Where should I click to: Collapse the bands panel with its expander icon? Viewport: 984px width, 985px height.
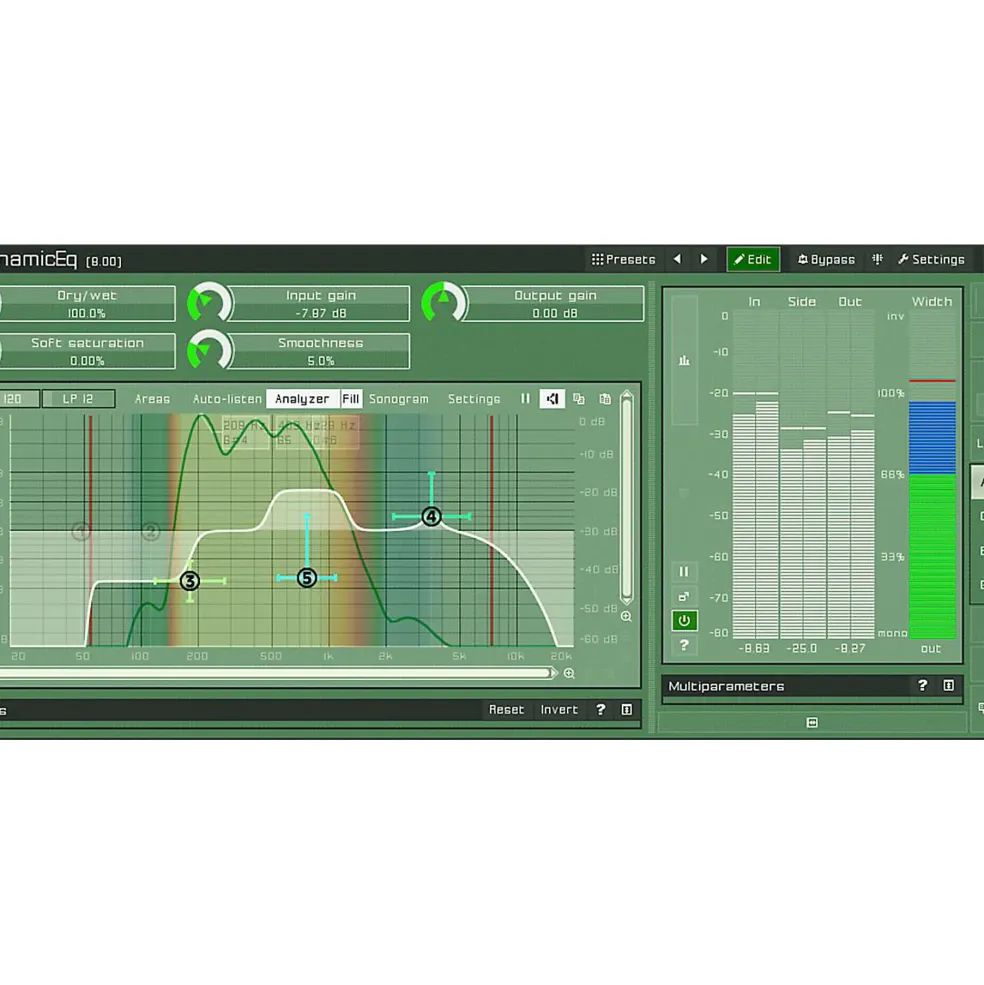[x=626, y=709]
